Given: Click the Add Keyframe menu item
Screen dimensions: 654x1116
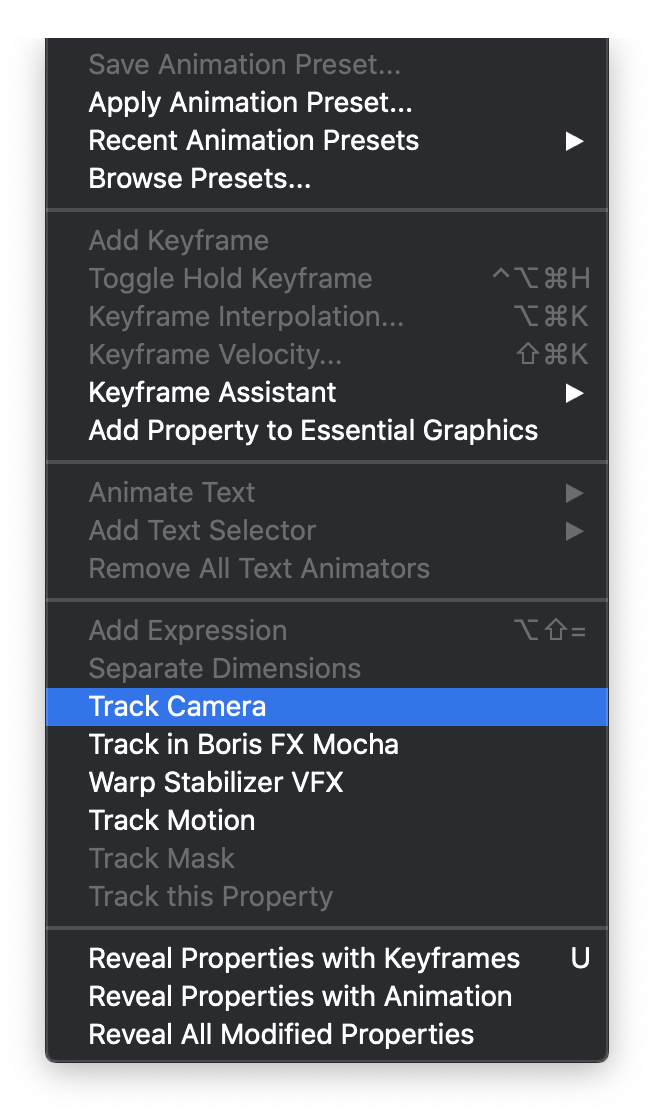Looking at the screenshot, I should pyautogui.click(x=178, y=241).
